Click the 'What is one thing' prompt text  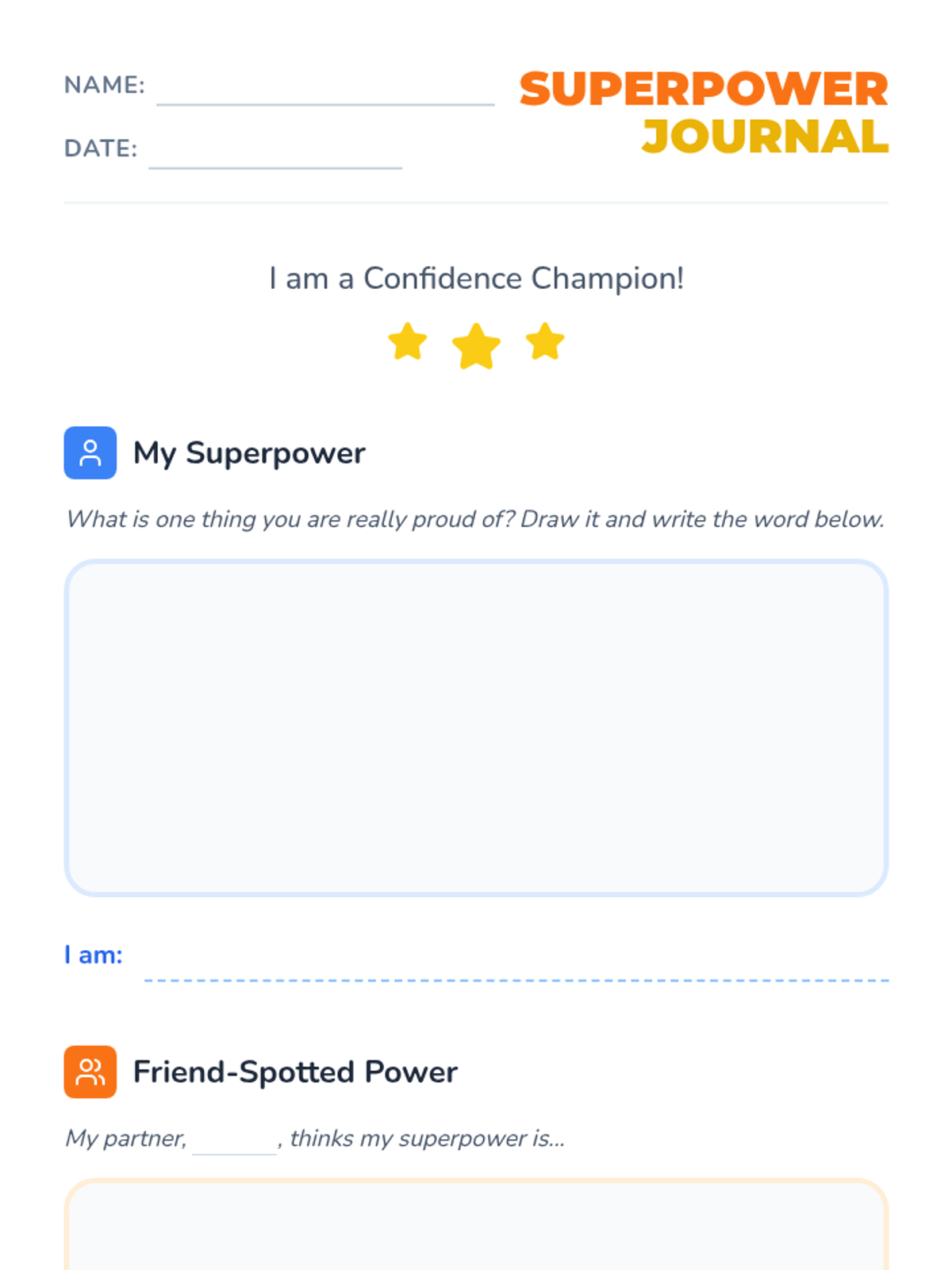[474, 519]
